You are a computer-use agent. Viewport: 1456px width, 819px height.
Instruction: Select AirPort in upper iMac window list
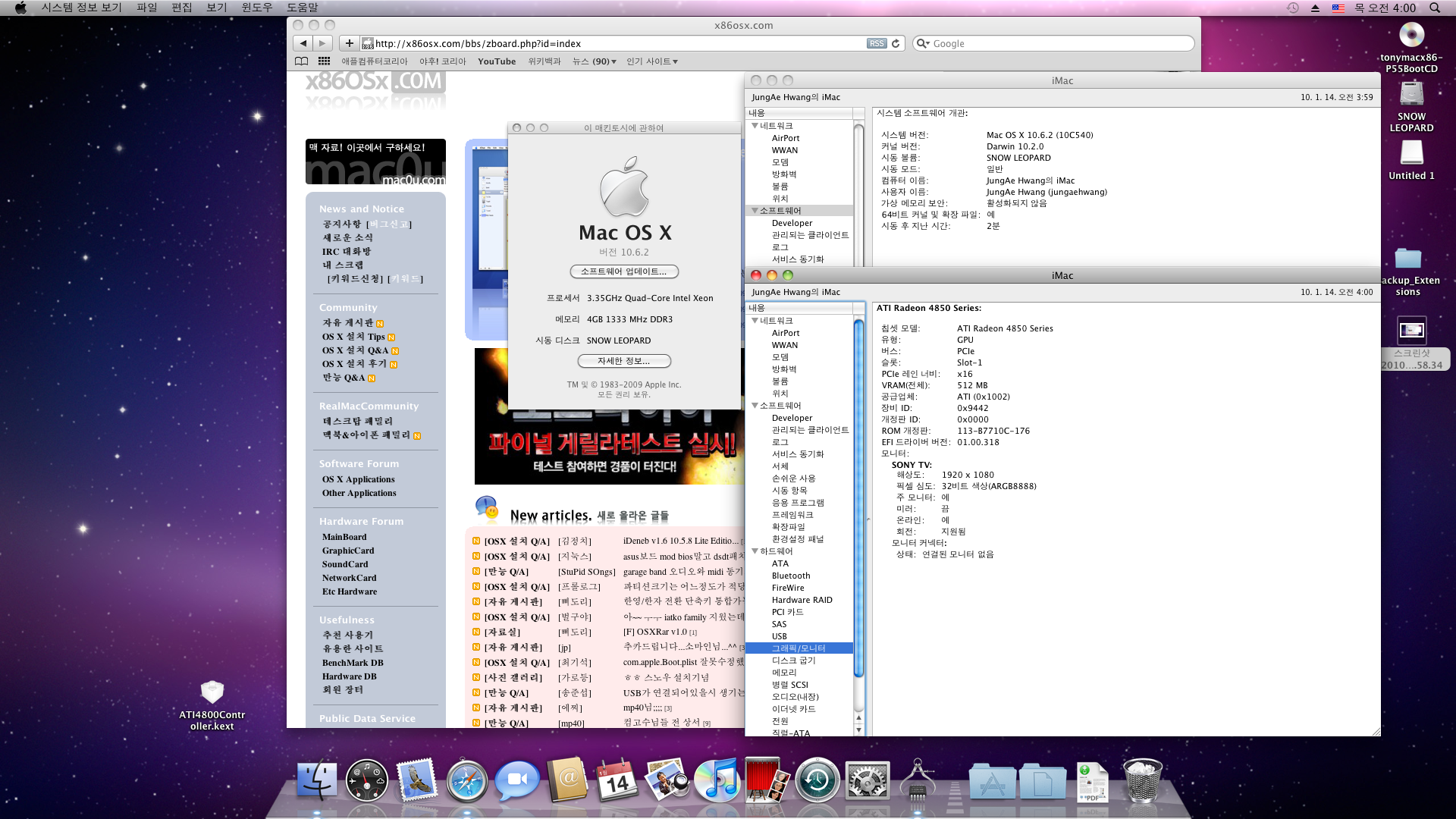[786, 138]
